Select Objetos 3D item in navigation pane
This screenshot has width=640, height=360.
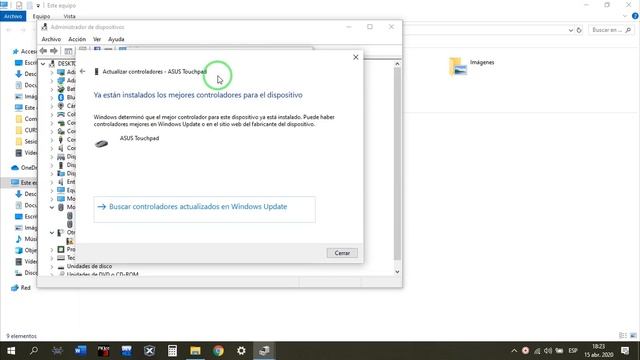(26, 250)
